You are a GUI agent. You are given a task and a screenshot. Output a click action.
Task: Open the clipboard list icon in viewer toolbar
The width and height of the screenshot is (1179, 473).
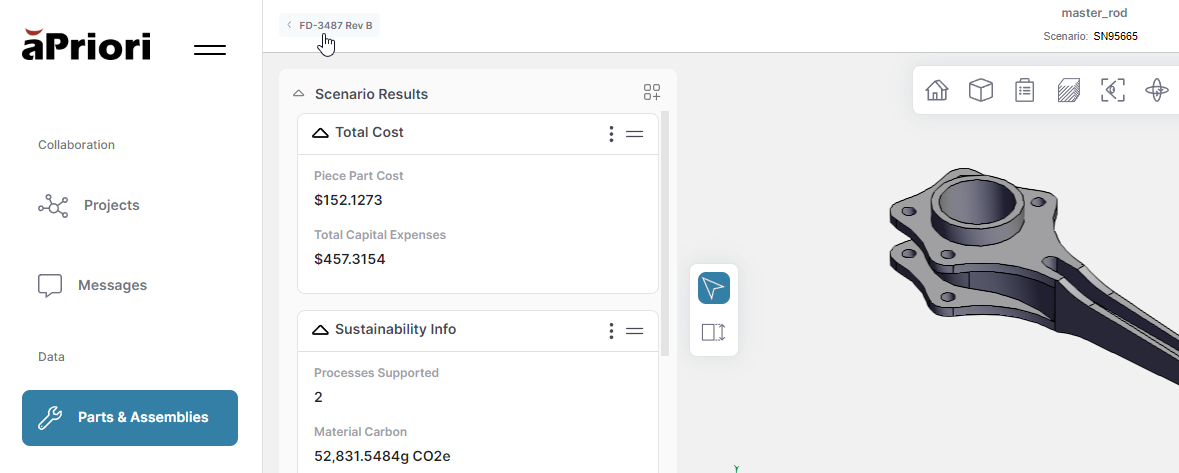tap(1024, 91)
